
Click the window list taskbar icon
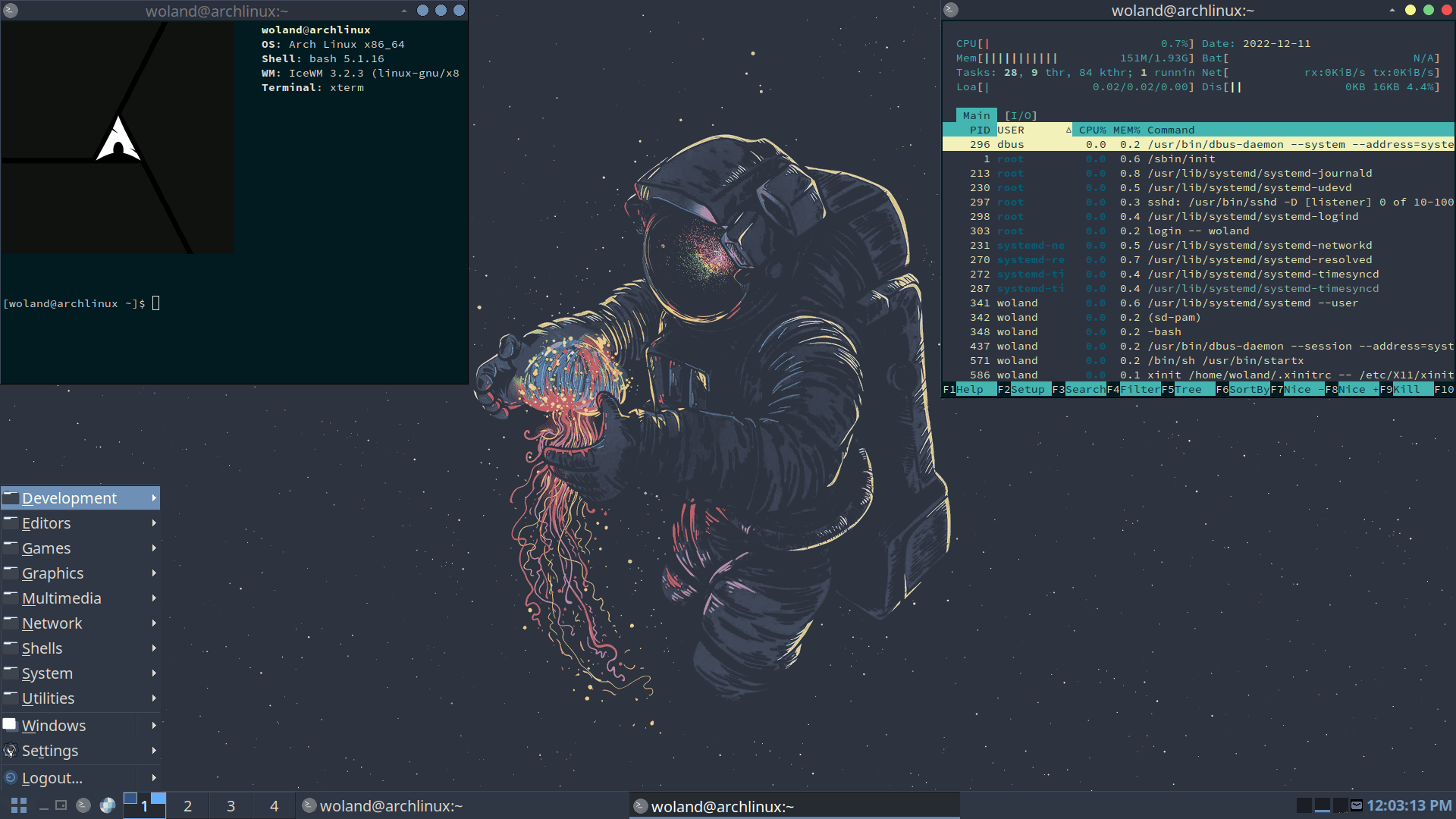61,805
